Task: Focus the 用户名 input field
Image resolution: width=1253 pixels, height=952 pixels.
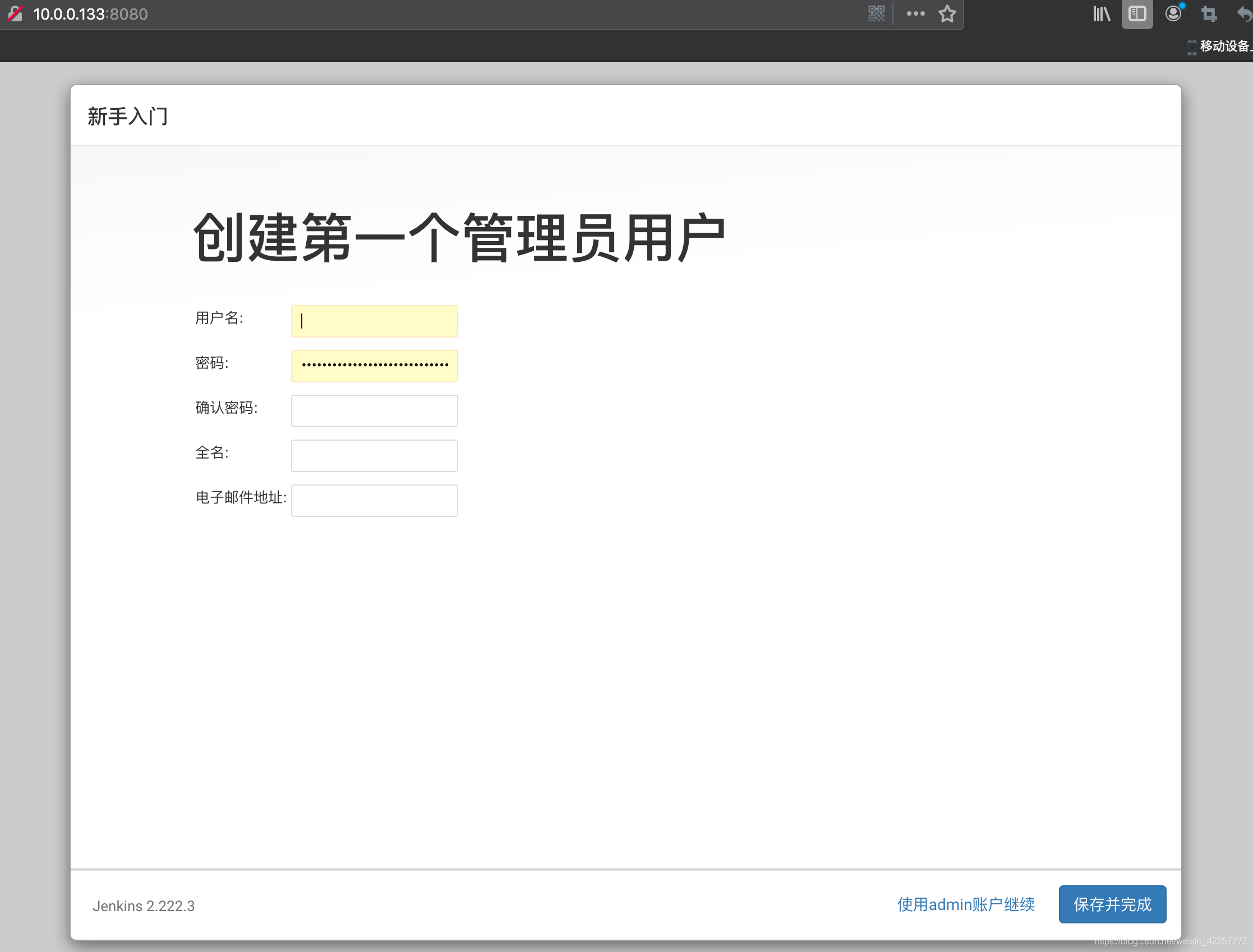Action: 374,321
